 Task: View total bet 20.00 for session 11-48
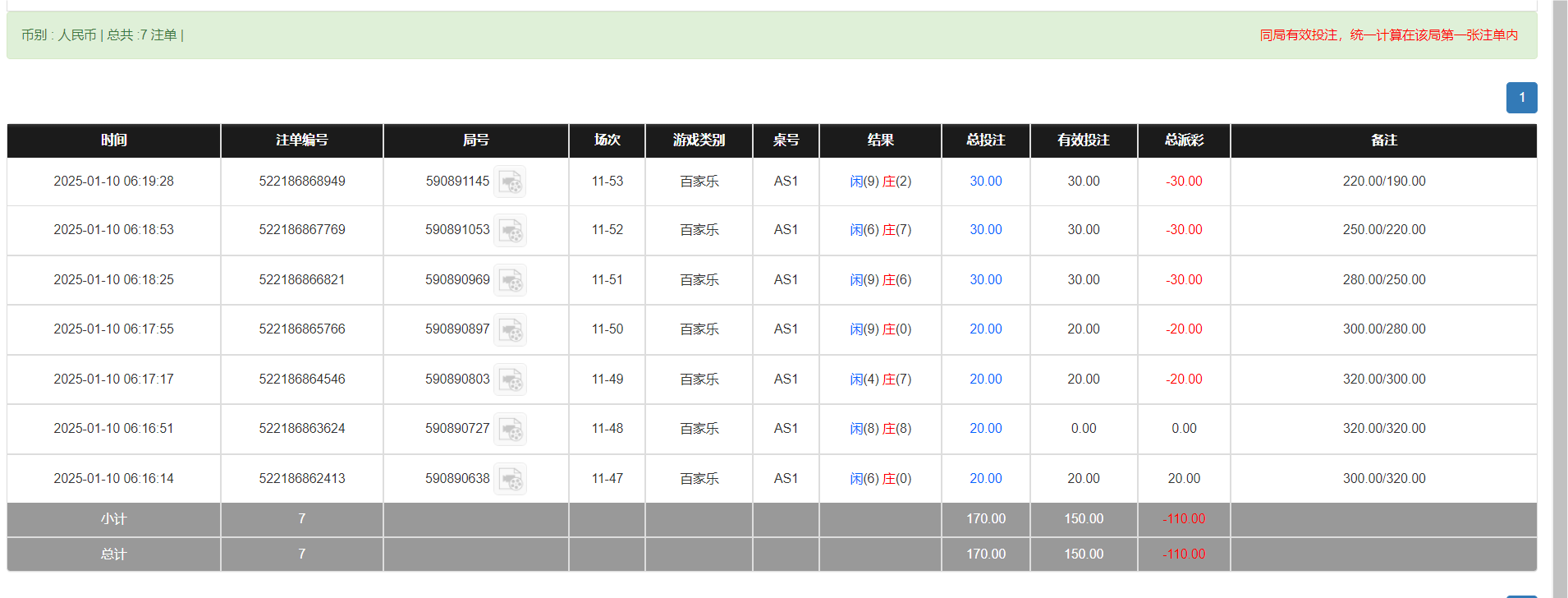pyautogui.click(x=985, y=429)
